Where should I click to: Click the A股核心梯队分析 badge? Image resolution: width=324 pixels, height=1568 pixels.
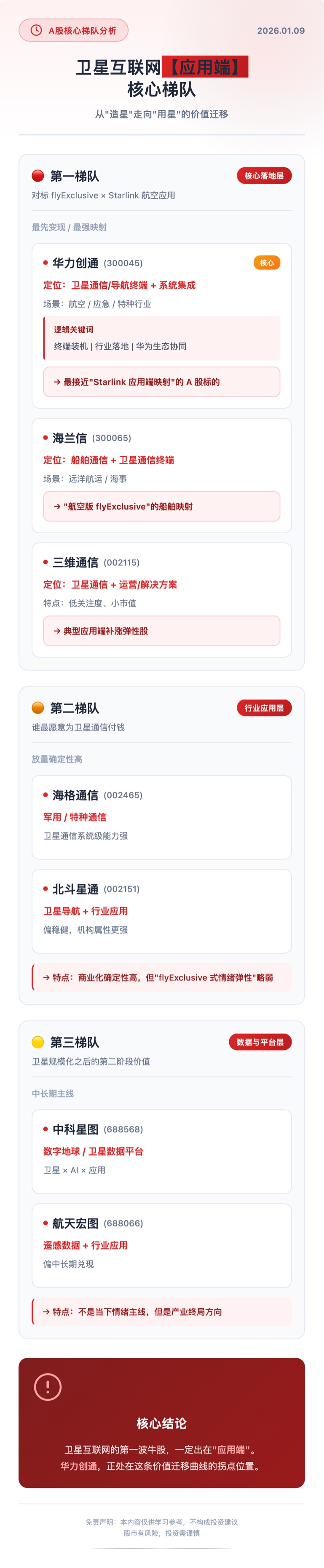74,30
